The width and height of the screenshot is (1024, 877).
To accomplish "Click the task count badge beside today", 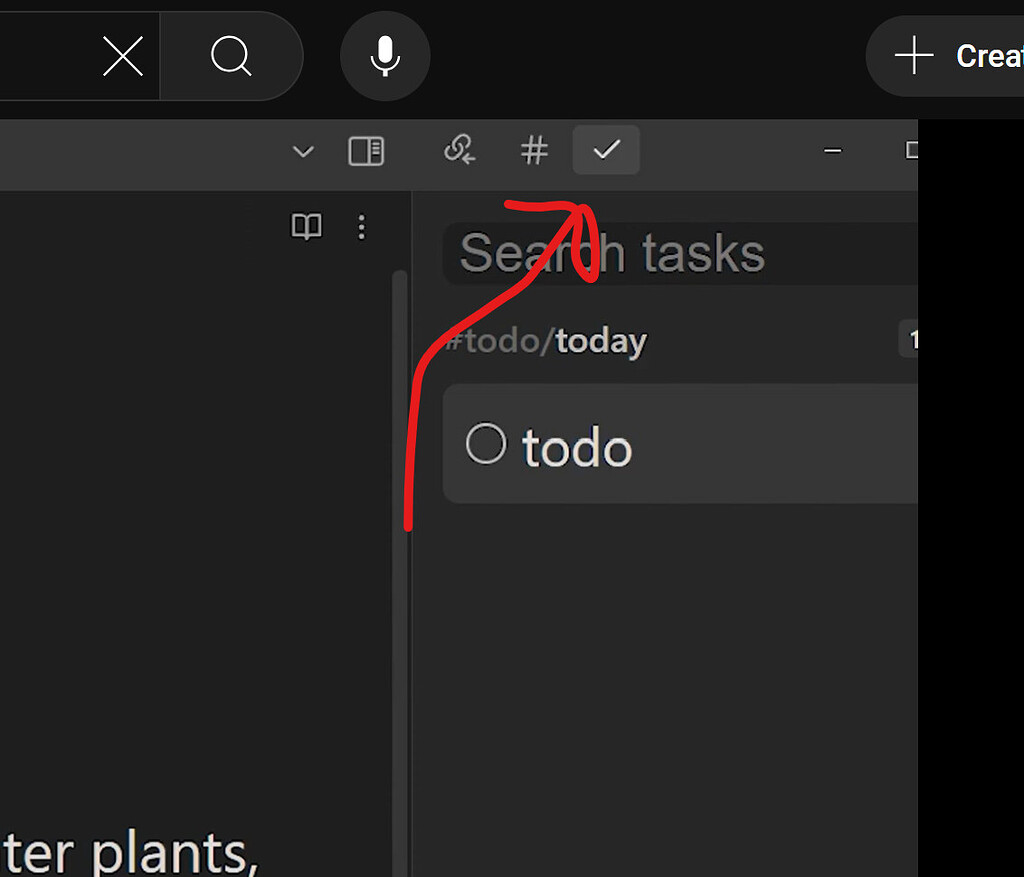I will point(910,340).
